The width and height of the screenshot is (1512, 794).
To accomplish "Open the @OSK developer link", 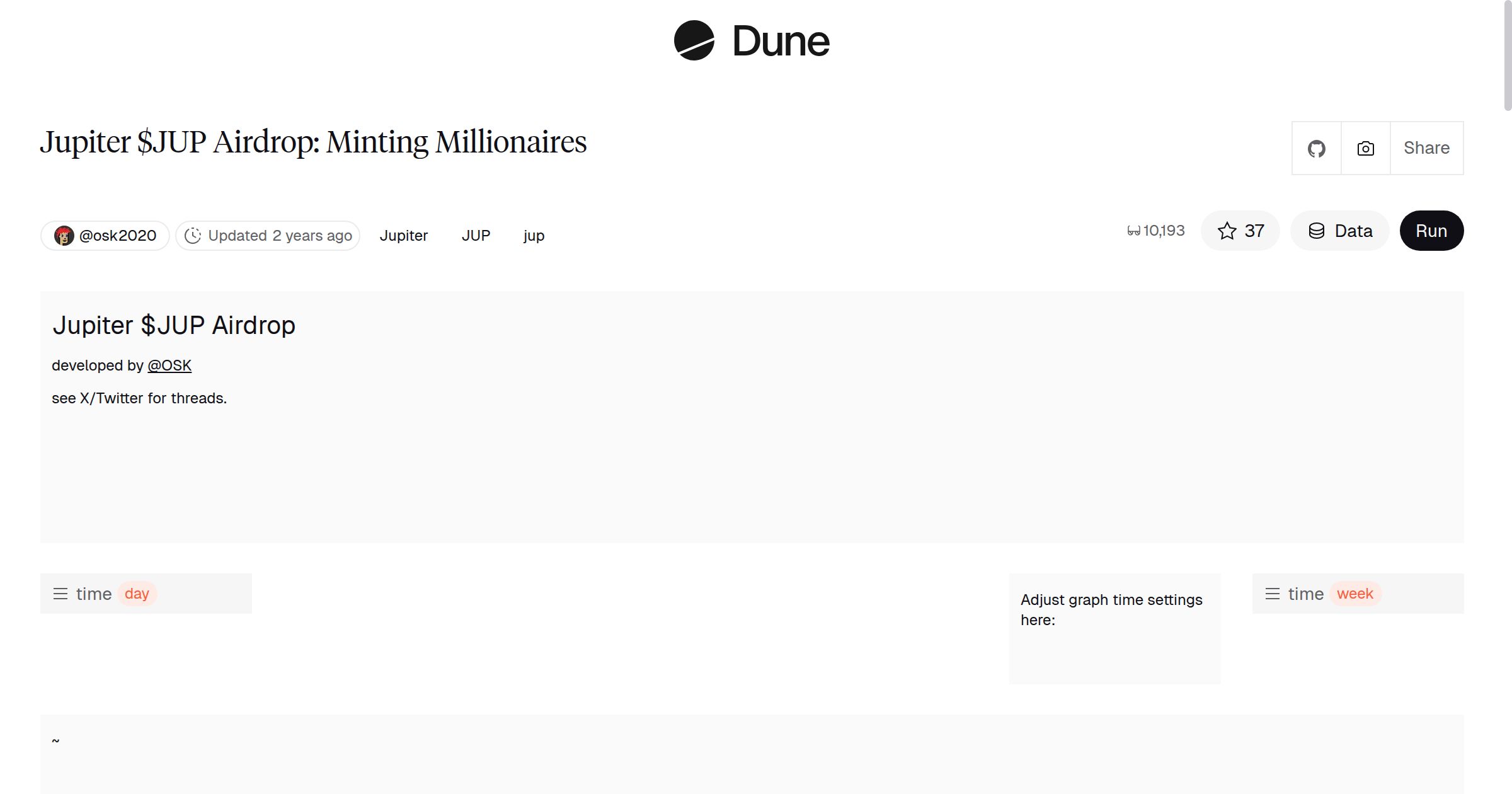I will [x=169, y=365].
